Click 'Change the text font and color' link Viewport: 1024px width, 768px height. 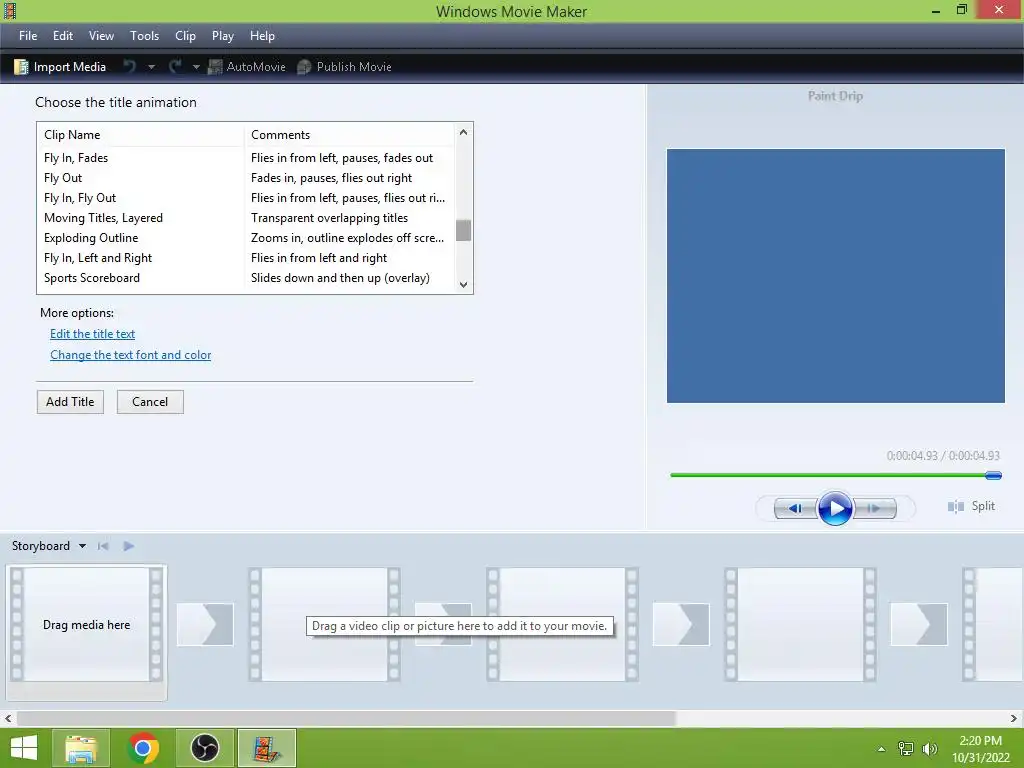(x=131, y=355)
